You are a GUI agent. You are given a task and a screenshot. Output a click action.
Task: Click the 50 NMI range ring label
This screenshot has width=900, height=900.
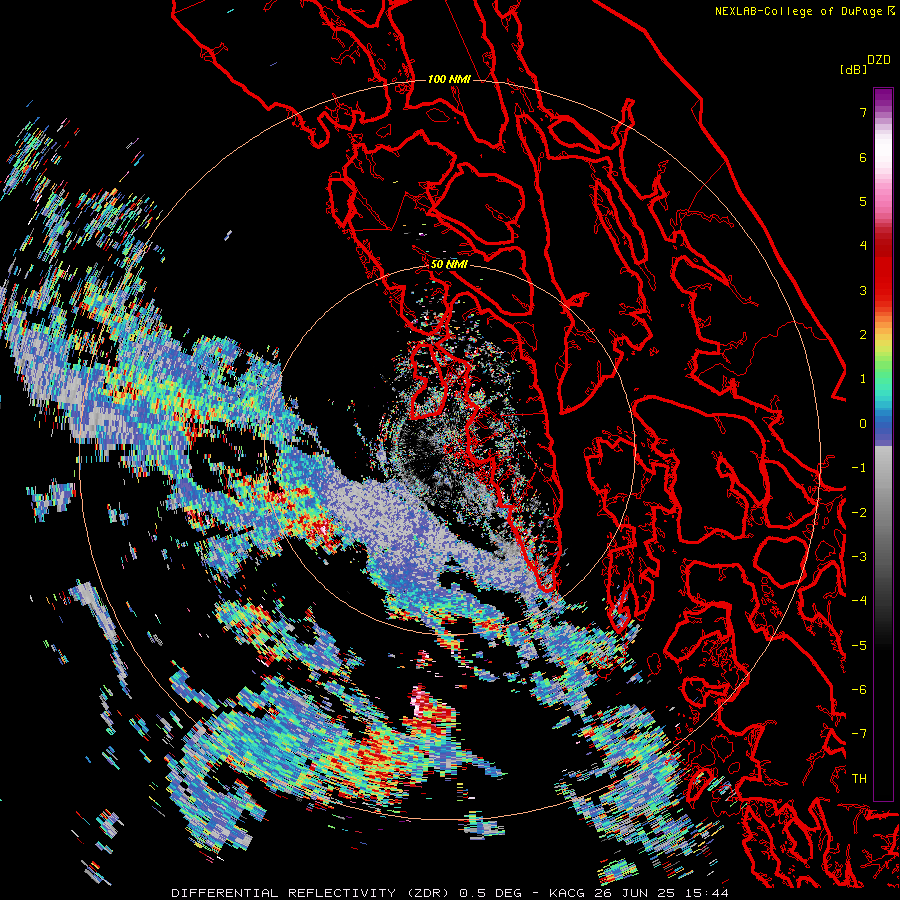tap(449, 264)
